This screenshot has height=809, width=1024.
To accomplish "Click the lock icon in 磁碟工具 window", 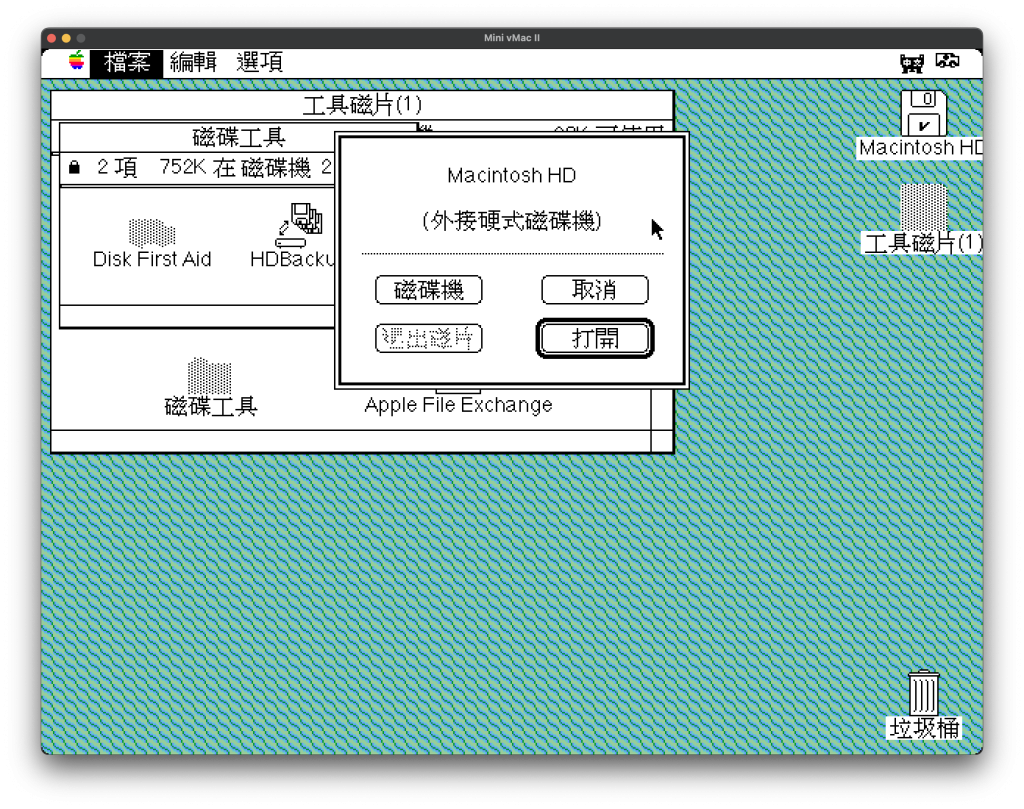I will pos(74,168).
